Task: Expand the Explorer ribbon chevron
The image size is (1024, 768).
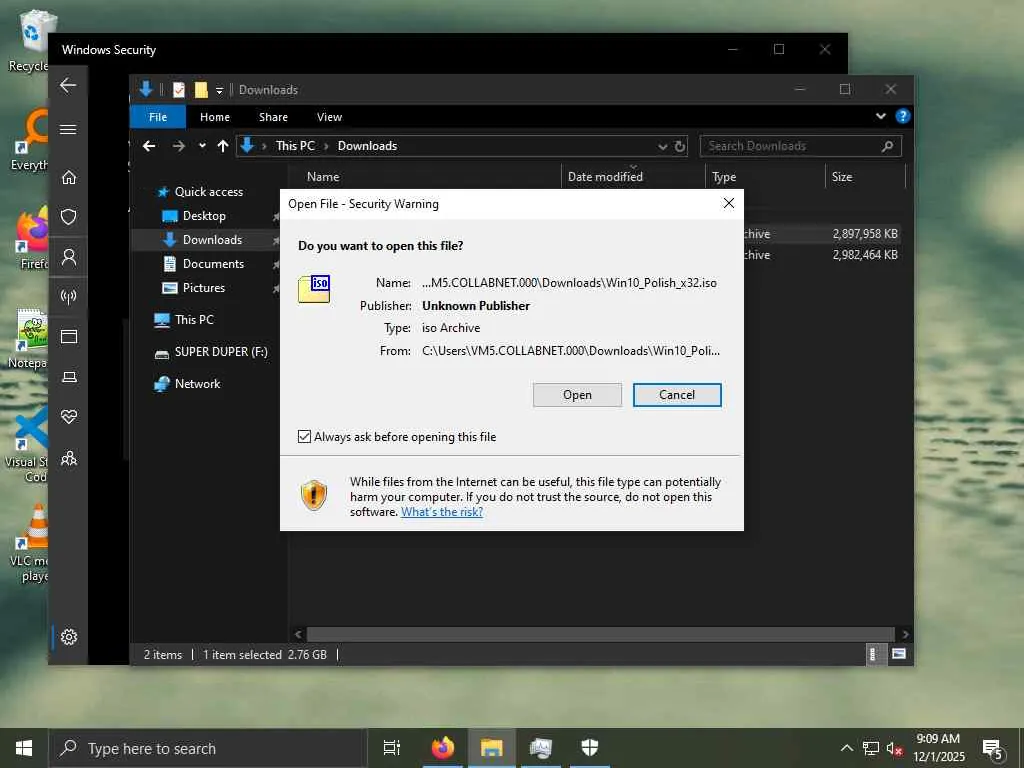Action: click(x=880, y=116)
